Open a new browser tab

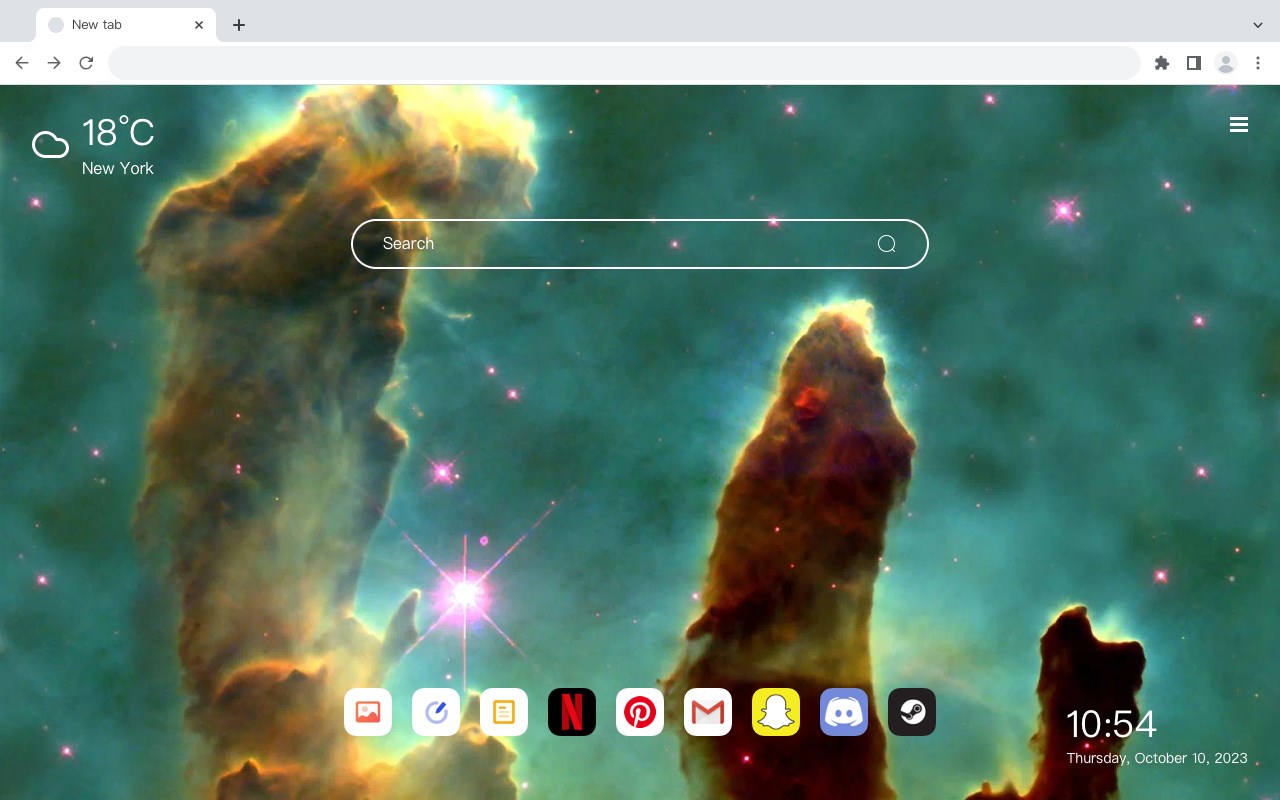point(238,25)
